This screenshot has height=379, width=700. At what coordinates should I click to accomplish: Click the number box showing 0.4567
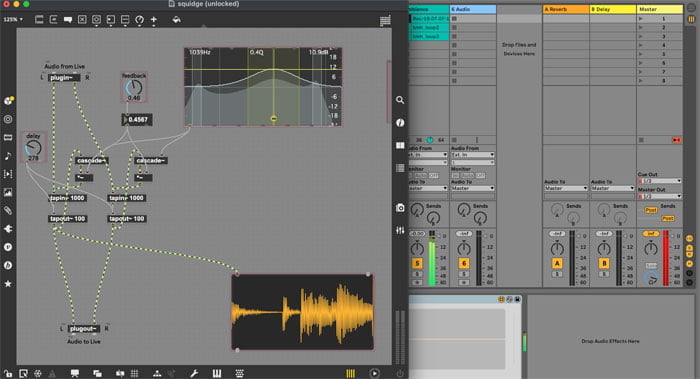[137, 120]
